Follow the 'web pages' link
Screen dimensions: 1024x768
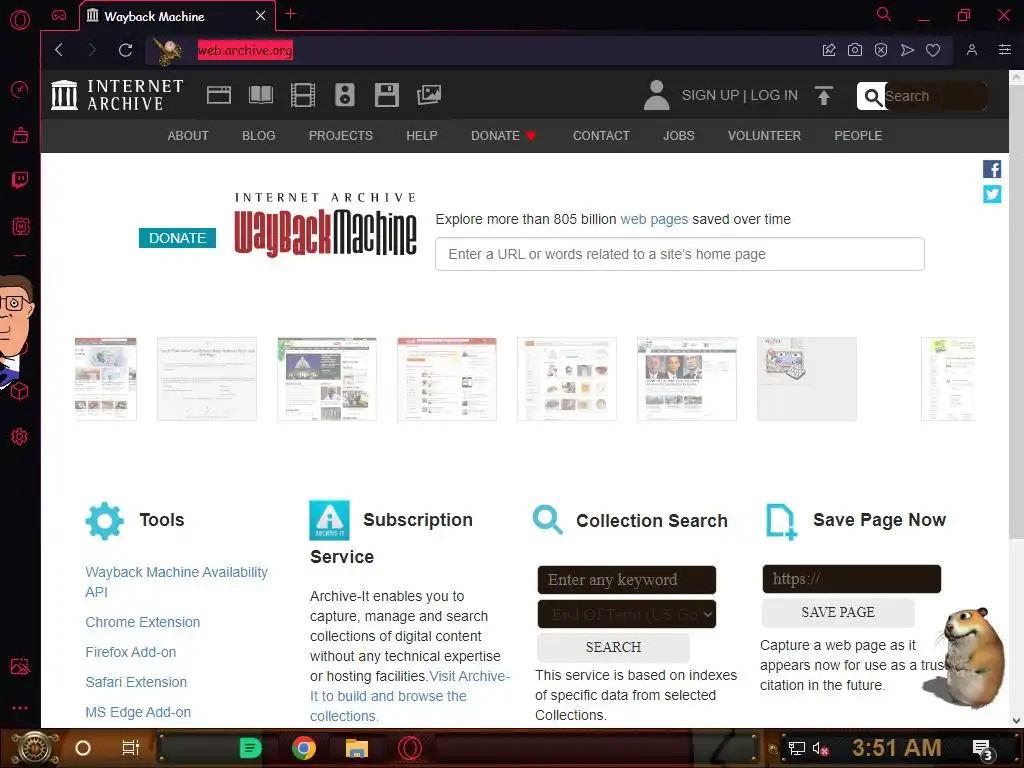point(654,219)
